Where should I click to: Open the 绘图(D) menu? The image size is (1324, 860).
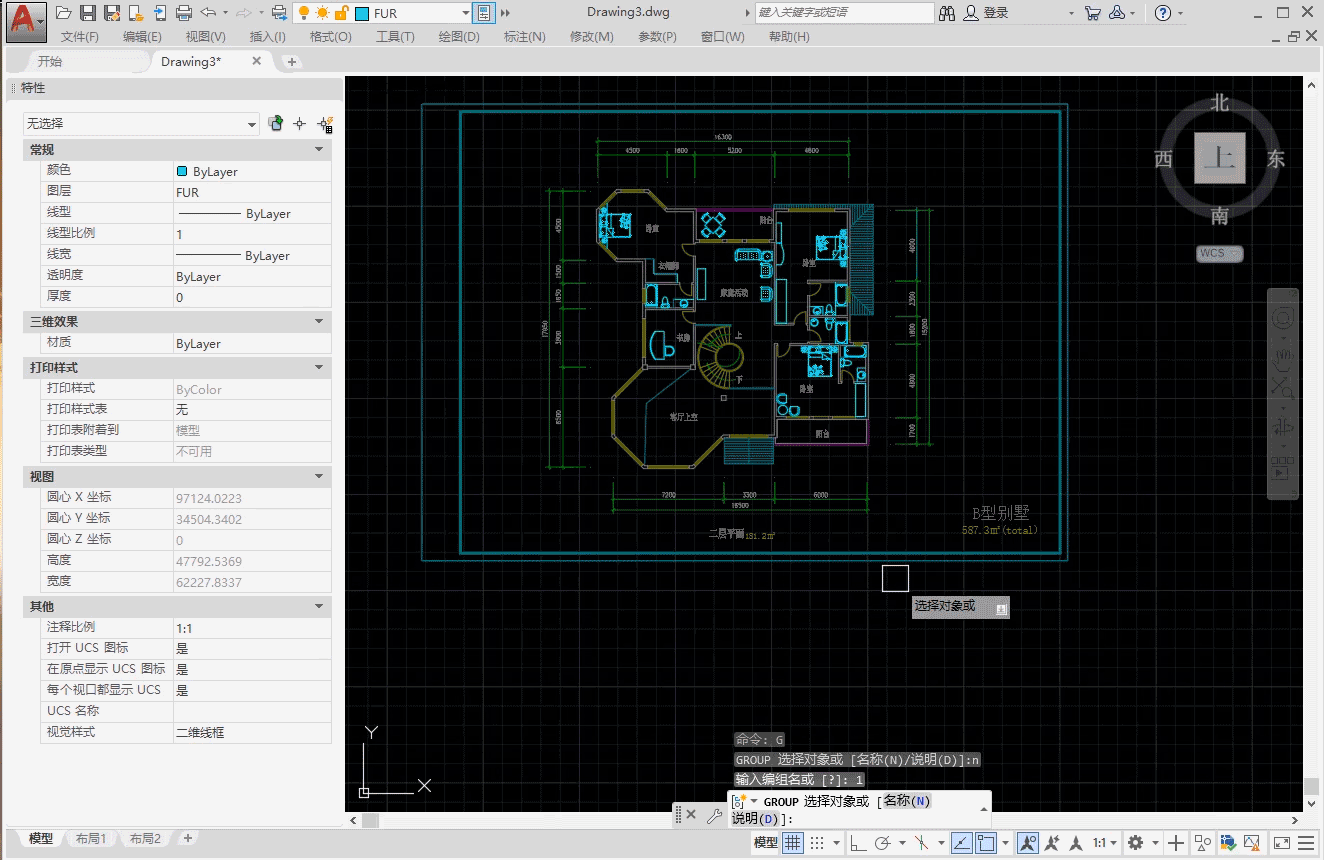click(459, 37)
